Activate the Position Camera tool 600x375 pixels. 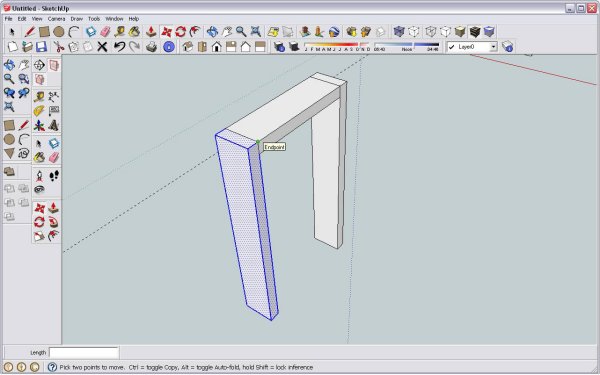(39, 176)
